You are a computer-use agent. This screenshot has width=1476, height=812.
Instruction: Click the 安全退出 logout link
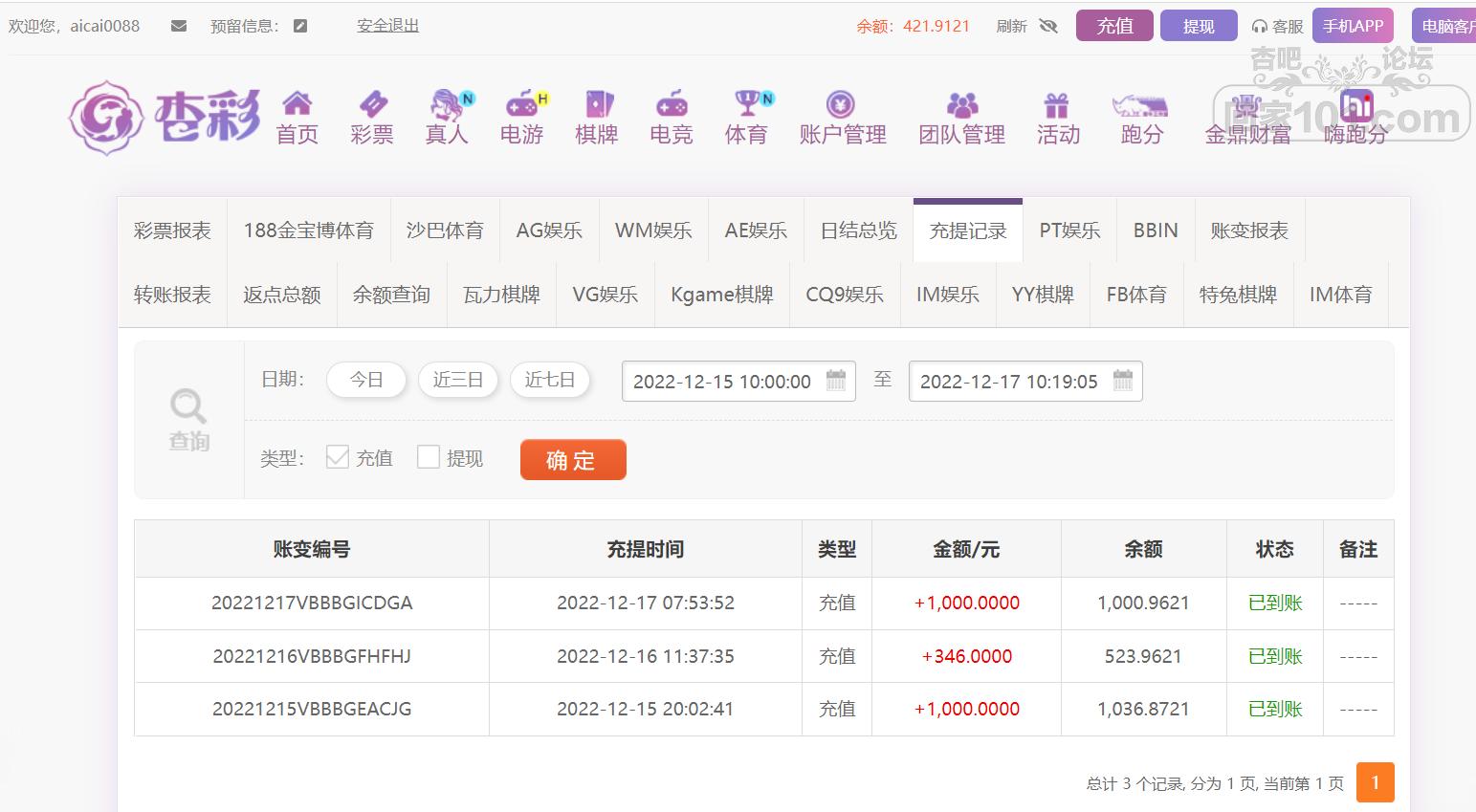coord(387,26)
